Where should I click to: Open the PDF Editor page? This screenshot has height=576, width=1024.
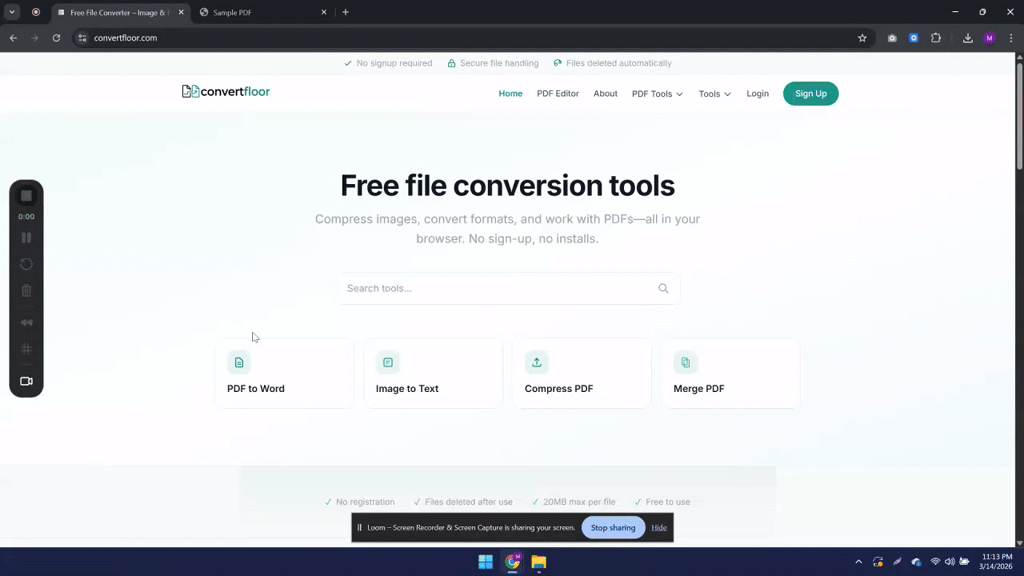tap(558, 93)
